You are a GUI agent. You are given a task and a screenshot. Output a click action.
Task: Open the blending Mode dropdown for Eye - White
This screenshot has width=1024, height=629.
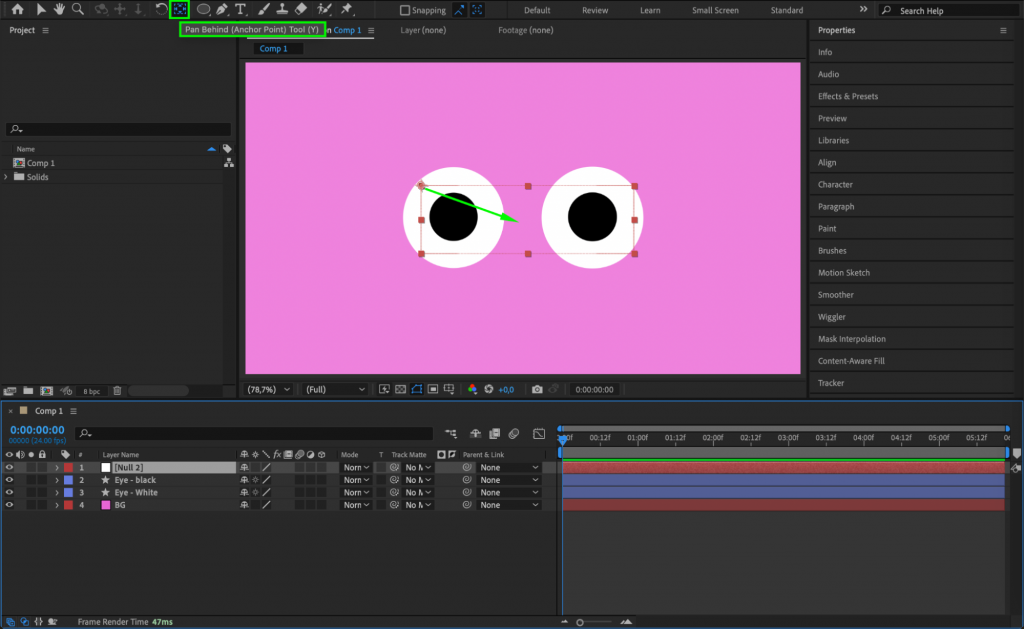pyautogui.click(x=355, y=492)
